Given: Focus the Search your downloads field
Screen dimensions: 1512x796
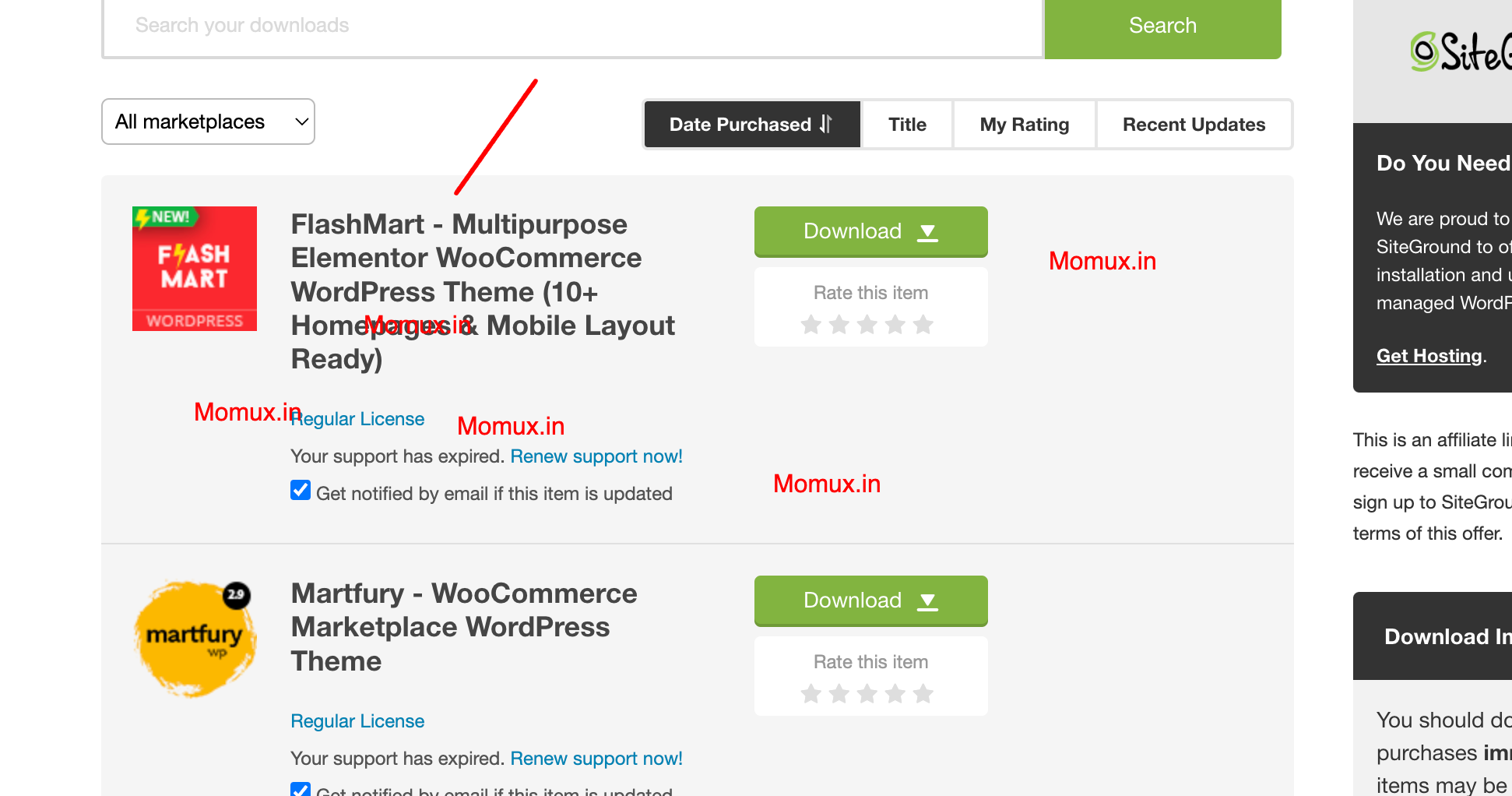Looking at the screenshot, I should coord(572,26).
